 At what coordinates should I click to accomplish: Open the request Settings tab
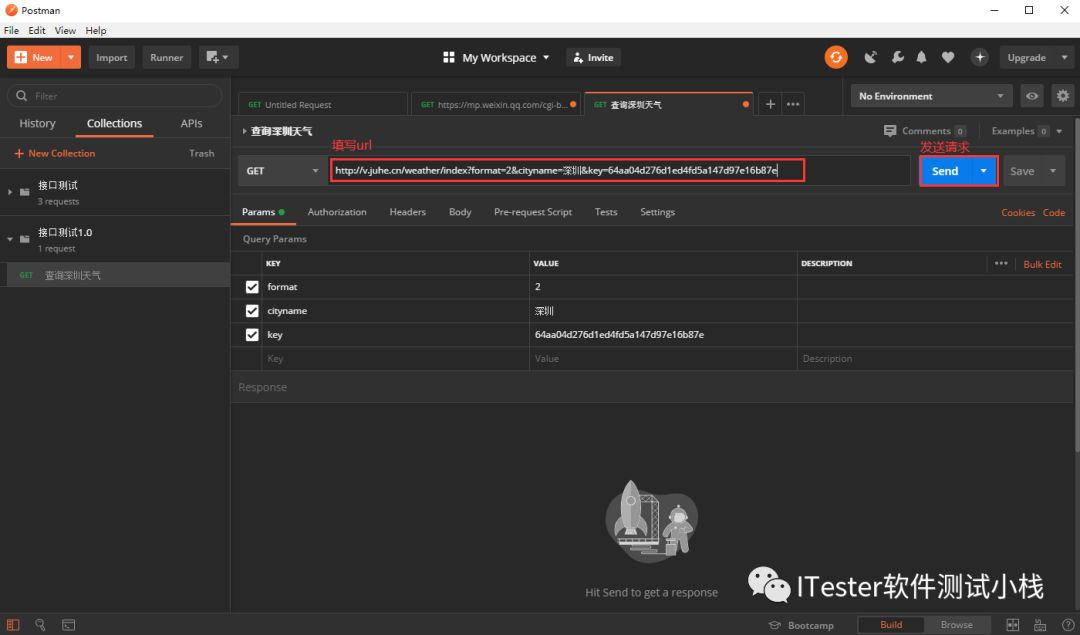coord(658,212)
